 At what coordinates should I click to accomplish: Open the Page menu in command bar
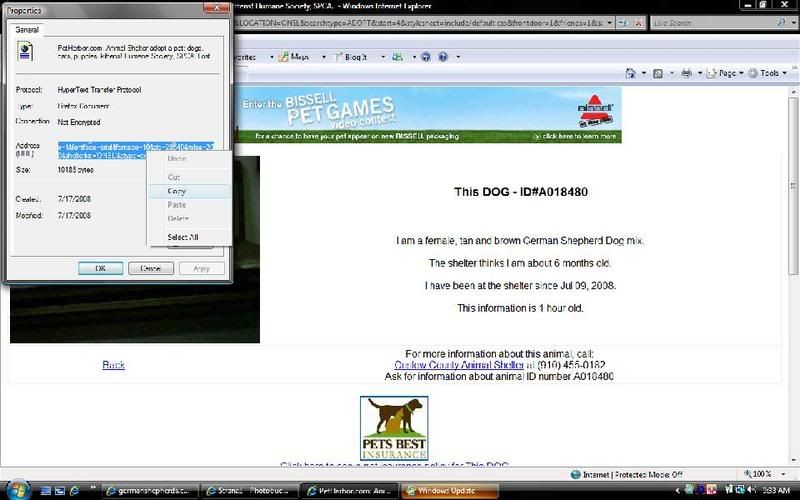(x=726, y=73)
